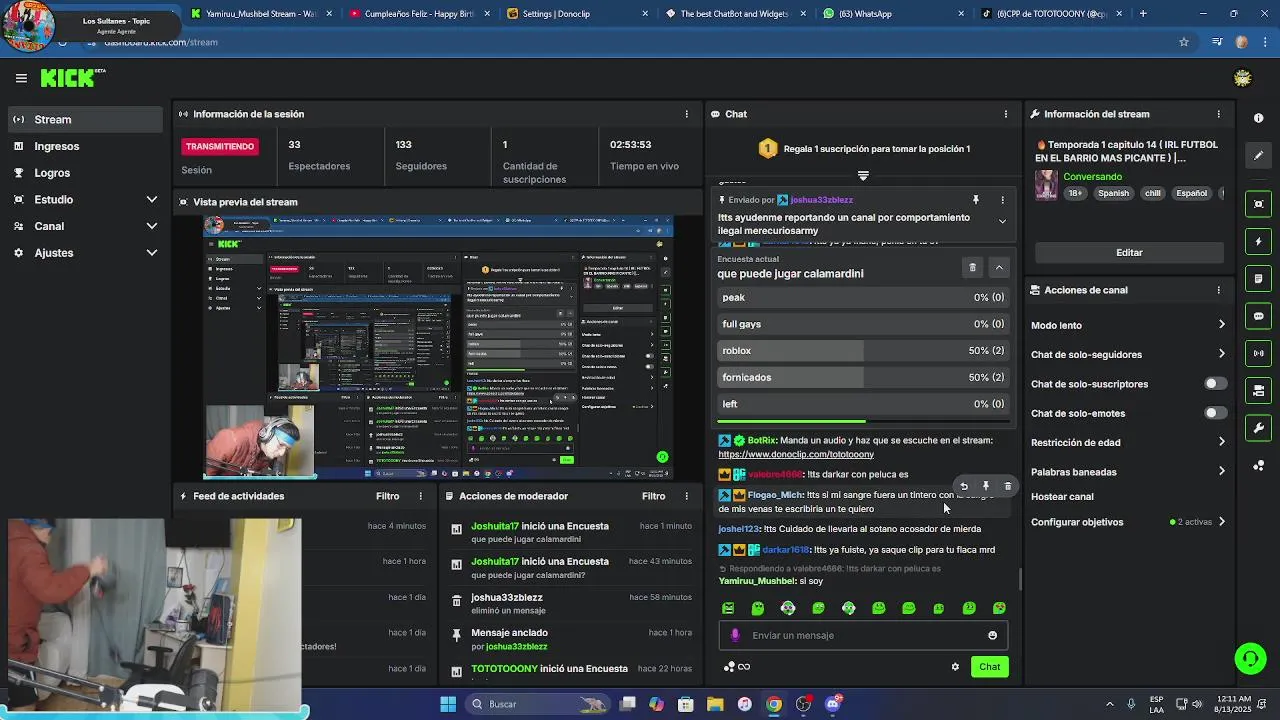This screenshot has height=720, width=1280.
Task: Toggle the stream preview widget icon
Action: [1258, 204]
